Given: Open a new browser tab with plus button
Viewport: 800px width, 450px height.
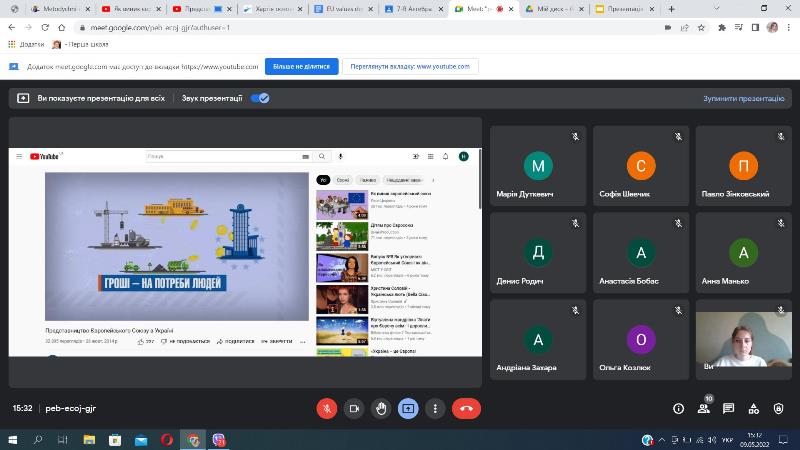Looking at the screenshot, I should coord(670,9).
